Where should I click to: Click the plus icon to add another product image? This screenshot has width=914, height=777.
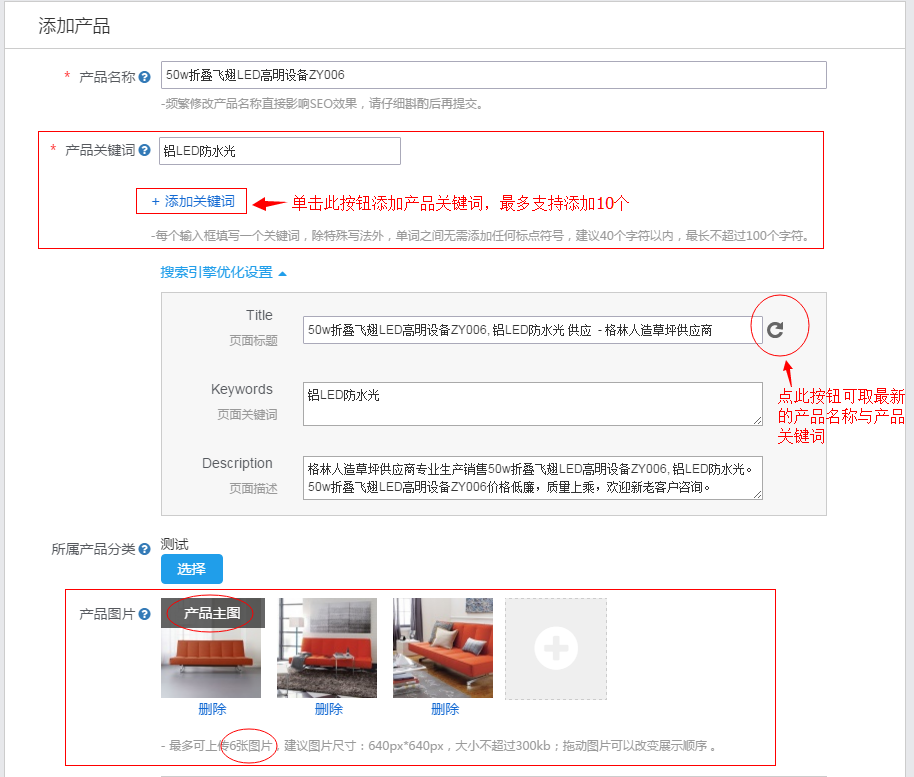pos(555,648)
